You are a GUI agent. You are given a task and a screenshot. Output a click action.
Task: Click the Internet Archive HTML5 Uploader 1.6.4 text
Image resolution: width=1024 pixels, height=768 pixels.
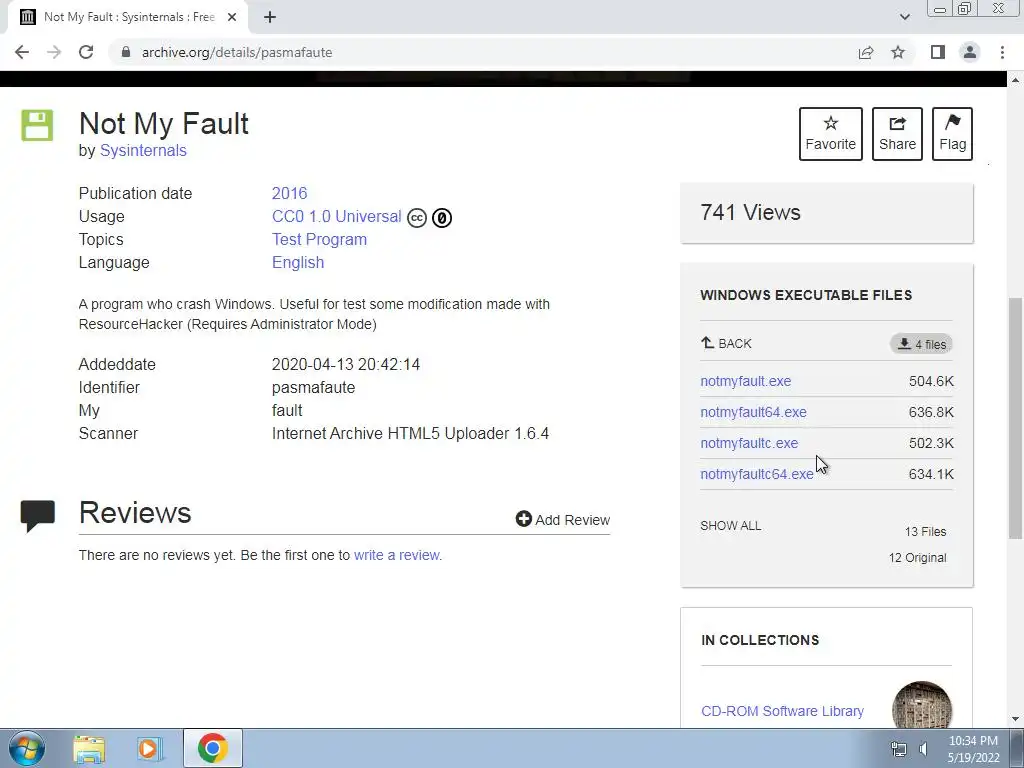[x=410, y=434]
